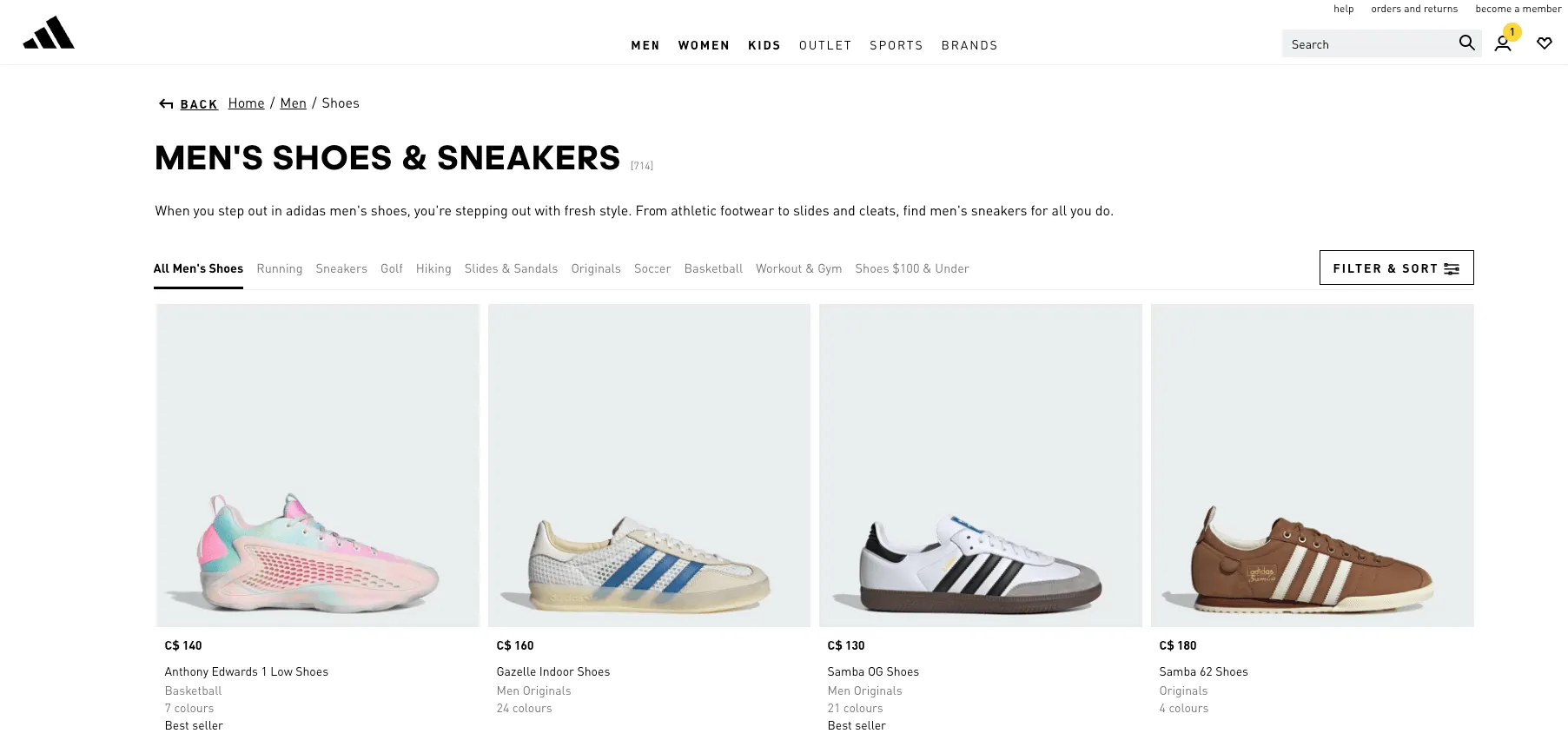Go to the Home breadcrumb link
1568x740 pixels.
246,102
